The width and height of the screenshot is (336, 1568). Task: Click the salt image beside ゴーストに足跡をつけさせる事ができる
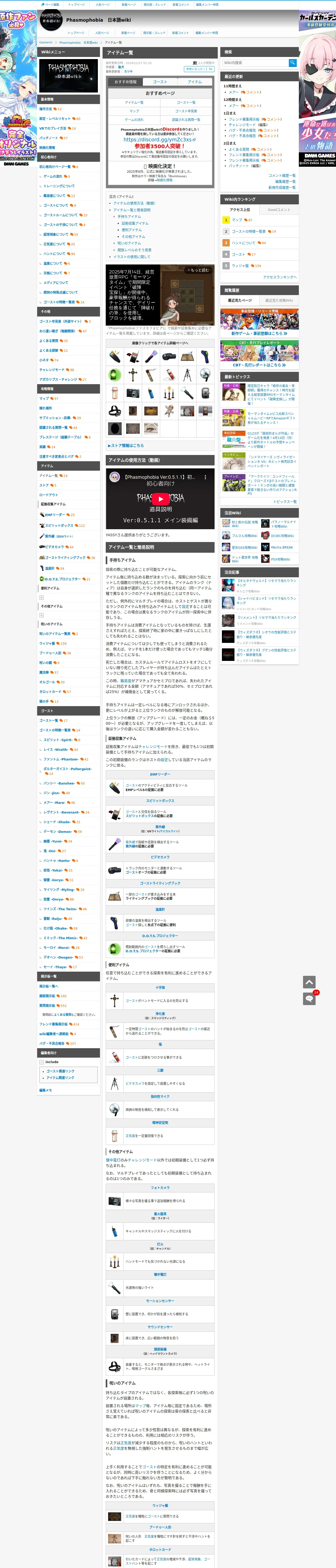coord(115,1057)
